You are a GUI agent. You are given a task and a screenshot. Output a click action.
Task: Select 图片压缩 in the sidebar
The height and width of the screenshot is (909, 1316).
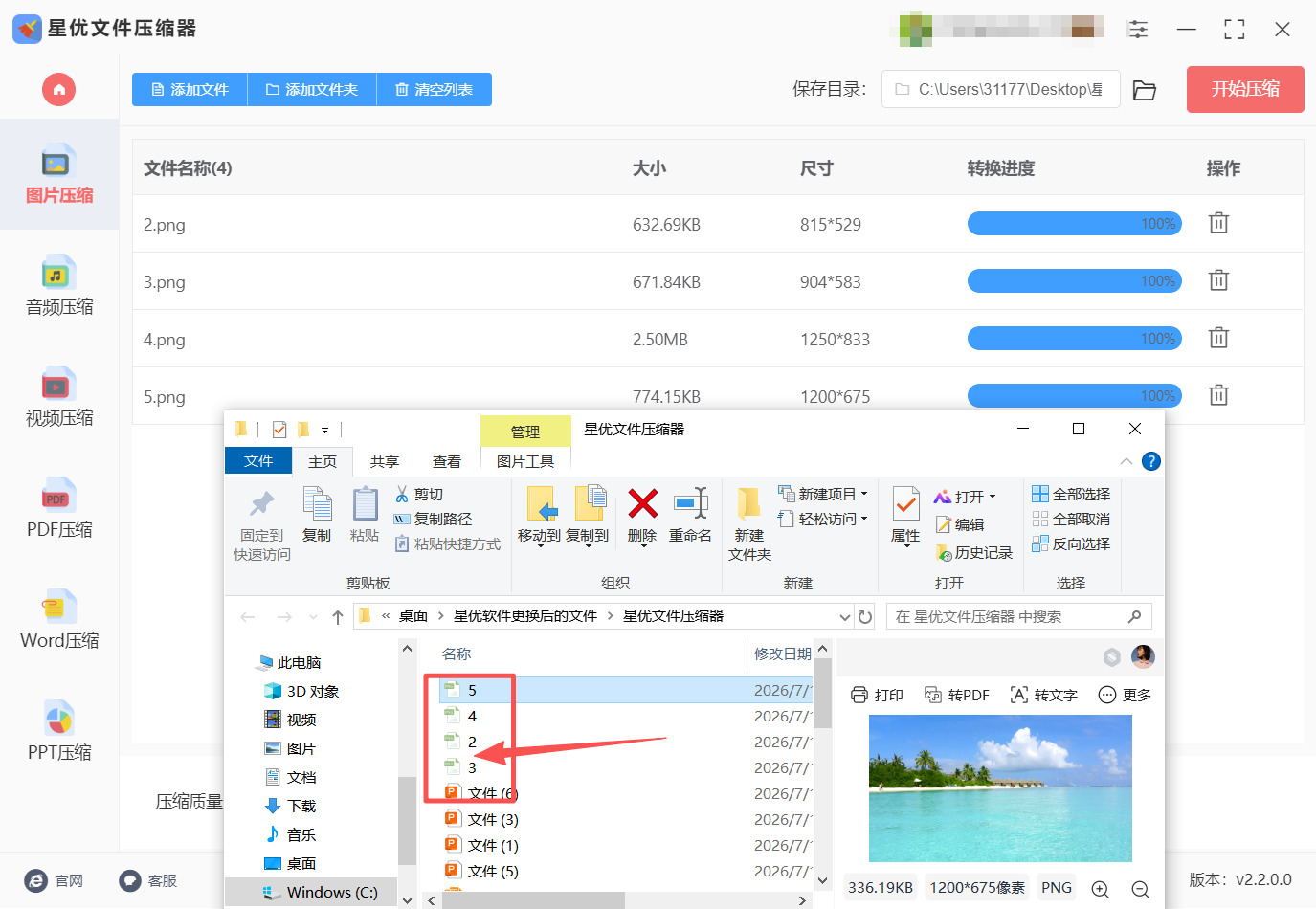(59, 175)
